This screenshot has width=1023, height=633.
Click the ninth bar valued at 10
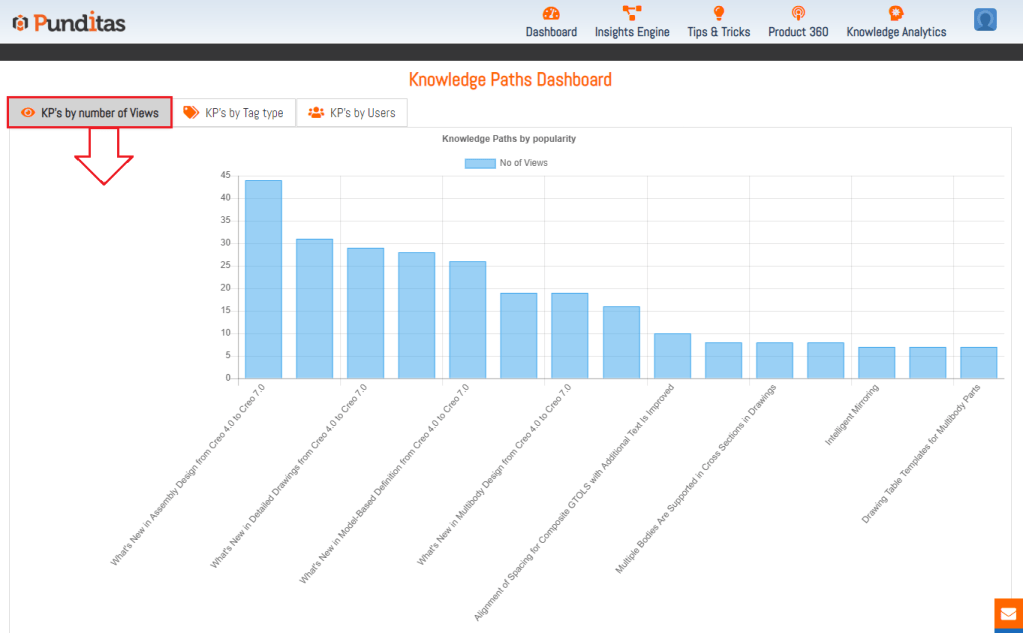[x=672, y=356]
